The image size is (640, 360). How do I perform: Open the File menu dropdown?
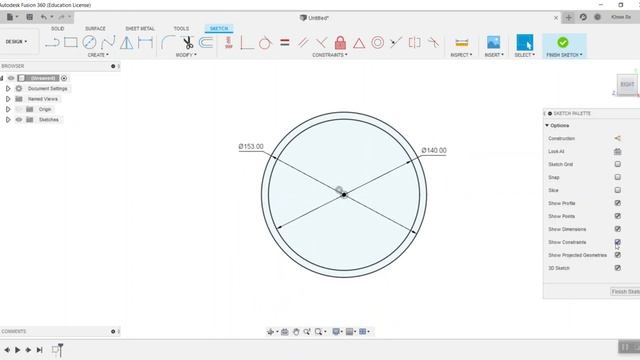[x=12, y=17]
